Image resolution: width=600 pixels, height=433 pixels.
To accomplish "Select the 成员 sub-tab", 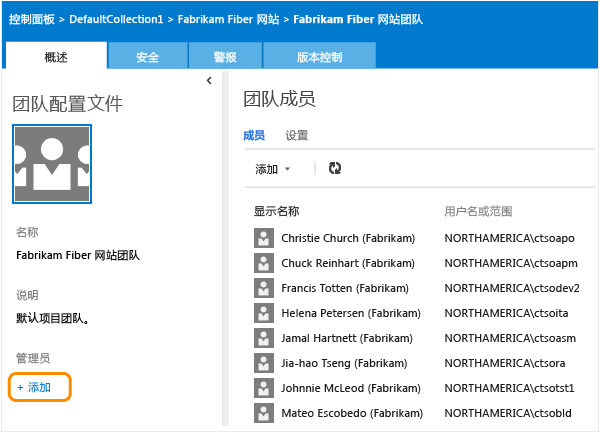I will pos(254,135).
